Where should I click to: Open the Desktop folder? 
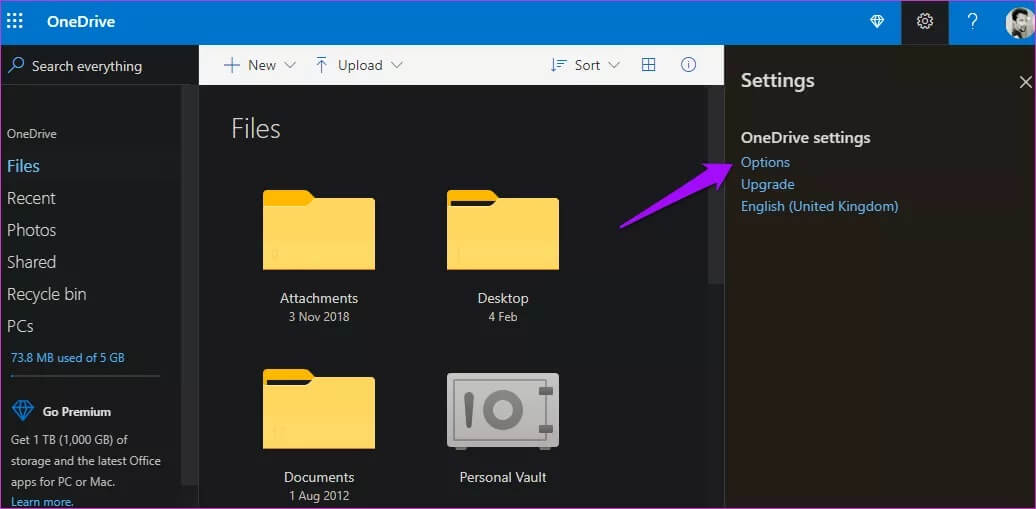pos(503,230)
